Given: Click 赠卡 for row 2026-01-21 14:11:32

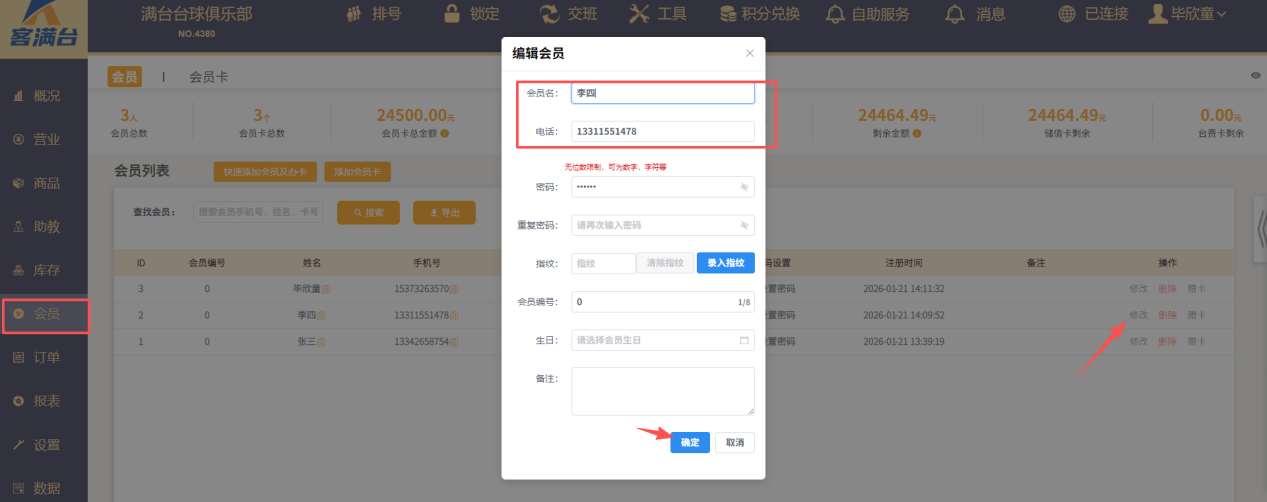Looking at the screenshot, I should coord(1196,289).
